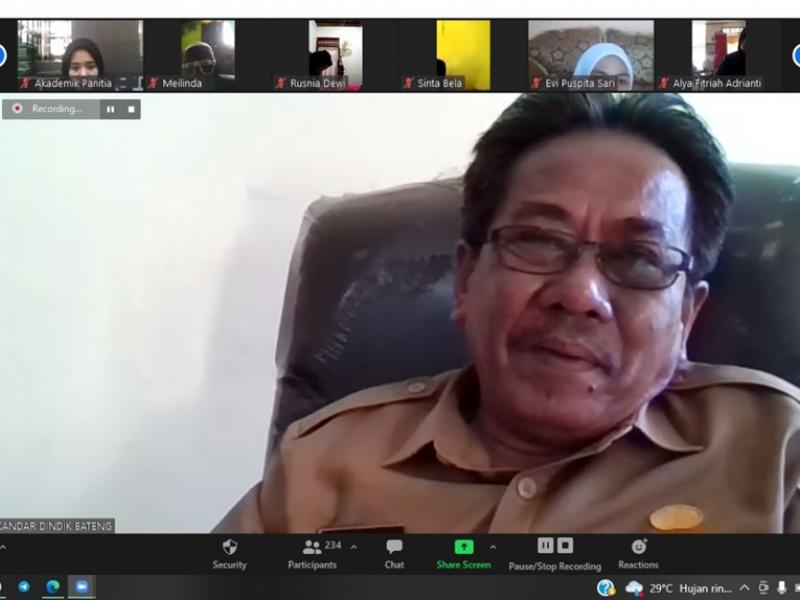800x600 pixels.
Task: Show hidden system tray icons
Action: [x=745, y=588]
